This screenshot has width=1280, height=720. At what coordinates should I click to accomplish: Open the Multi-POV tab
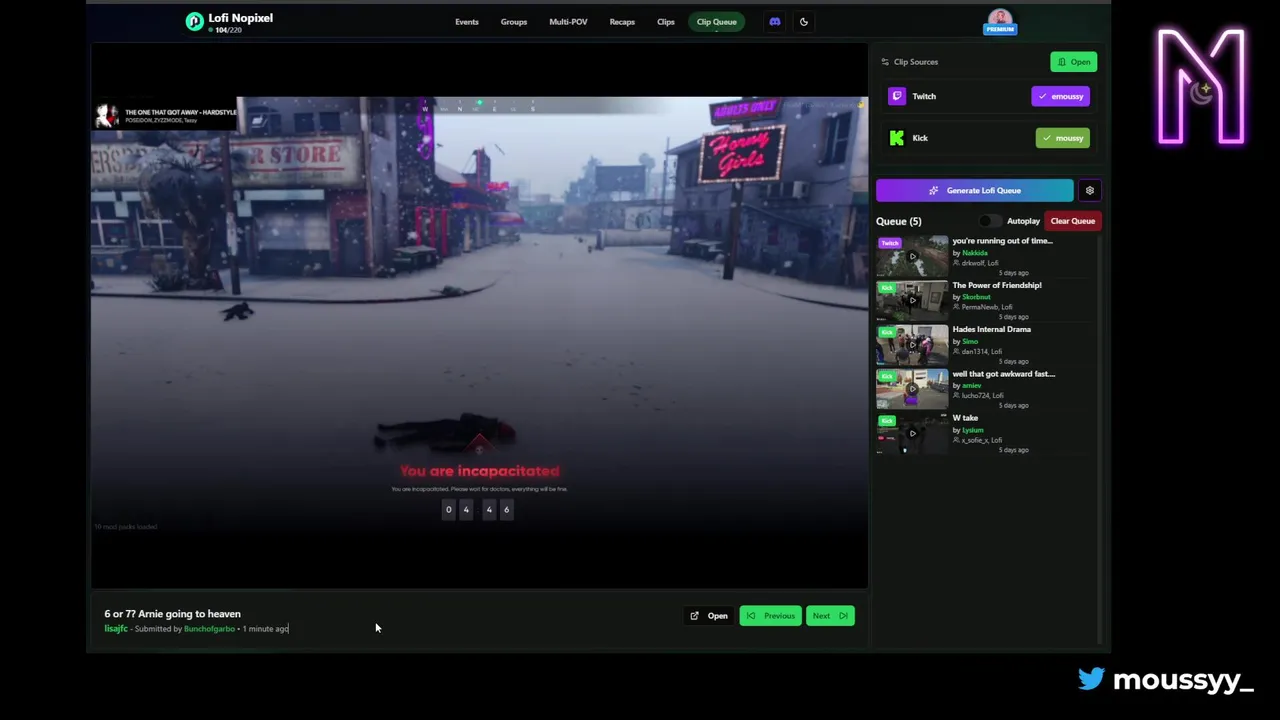[568, 21]
